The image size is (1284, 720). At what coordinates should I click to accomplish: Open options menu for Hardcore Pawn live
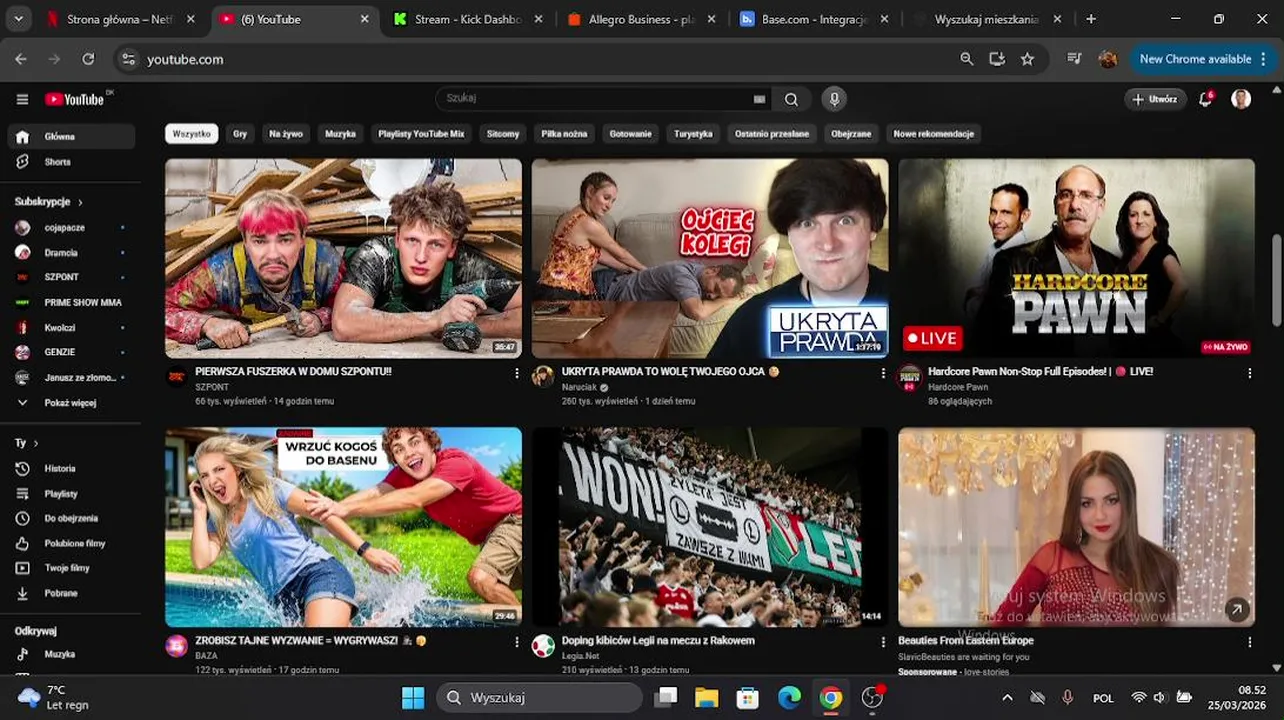pyautogui.click(x=1250, y=373)
